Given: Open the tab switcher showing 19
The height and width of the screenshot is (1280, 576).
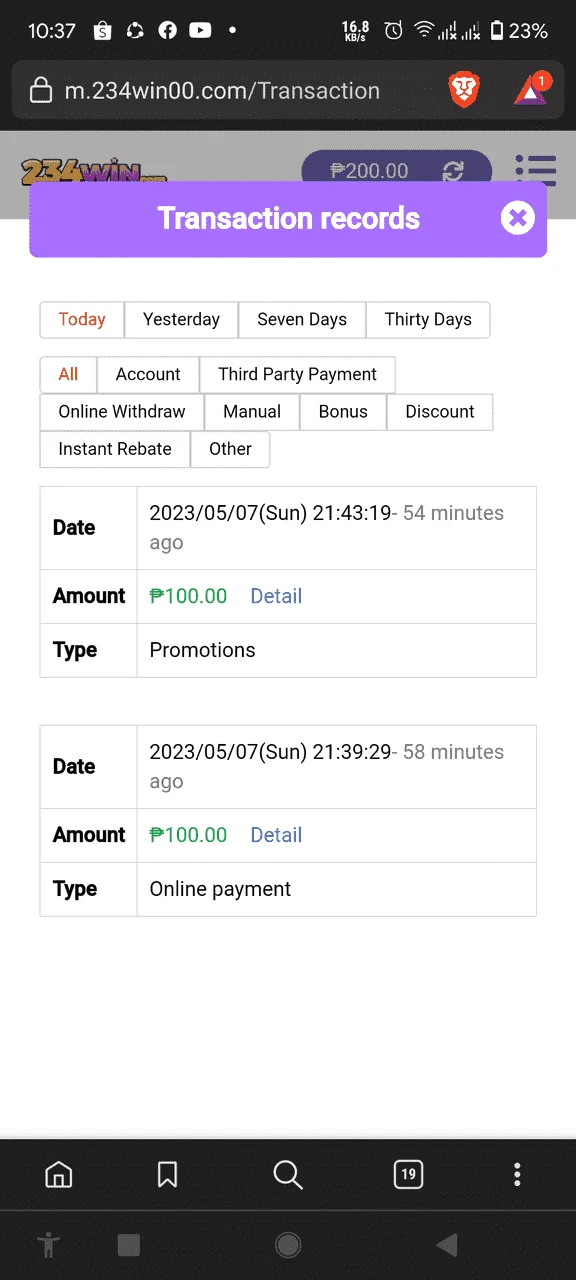Looking at the screenshot, I should 408,1174.
